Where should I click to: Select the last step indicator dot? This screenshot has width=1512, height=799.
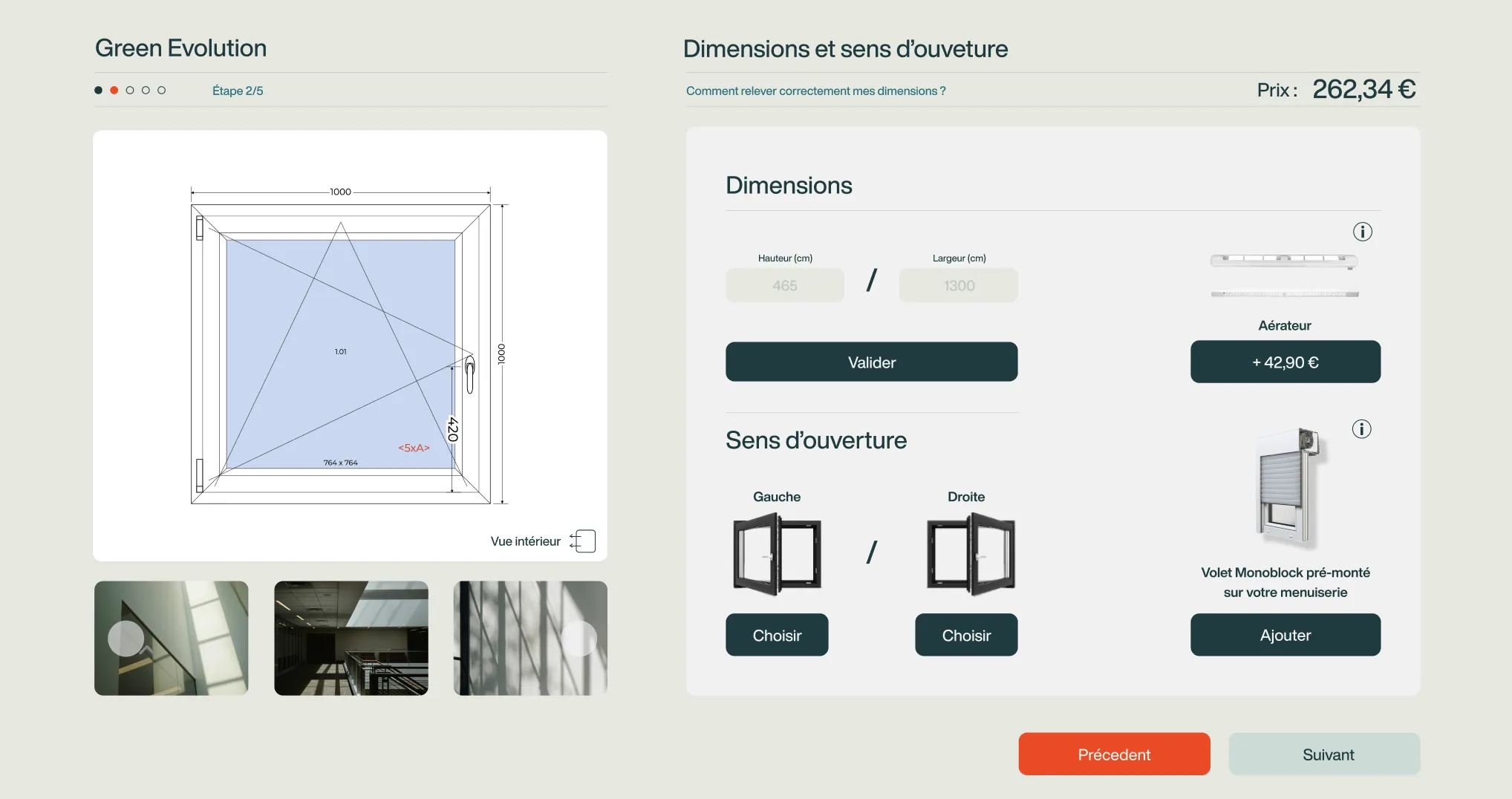point(162,89)
